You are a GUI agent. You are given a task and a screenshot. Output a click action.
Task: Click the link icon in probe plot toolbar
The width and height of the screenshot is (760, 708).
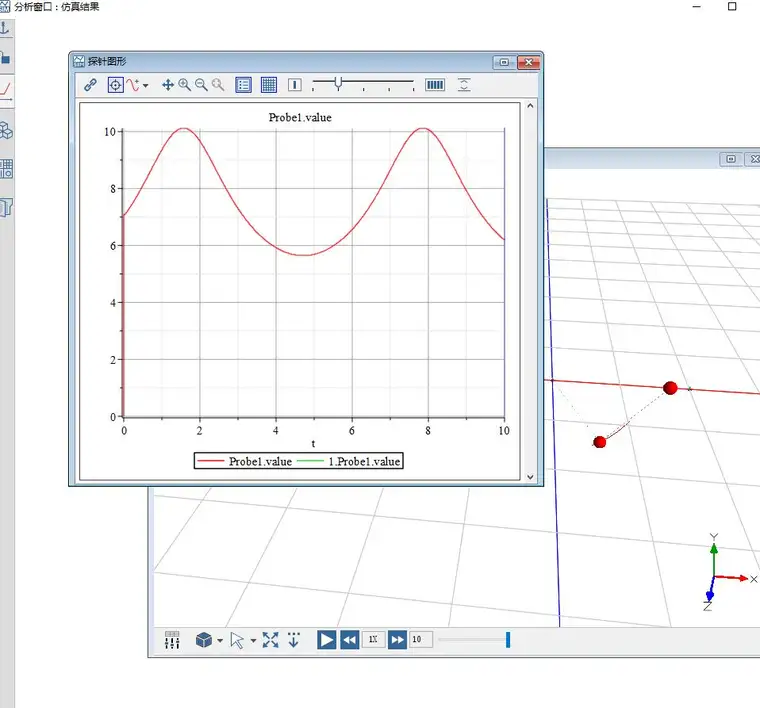90,85
